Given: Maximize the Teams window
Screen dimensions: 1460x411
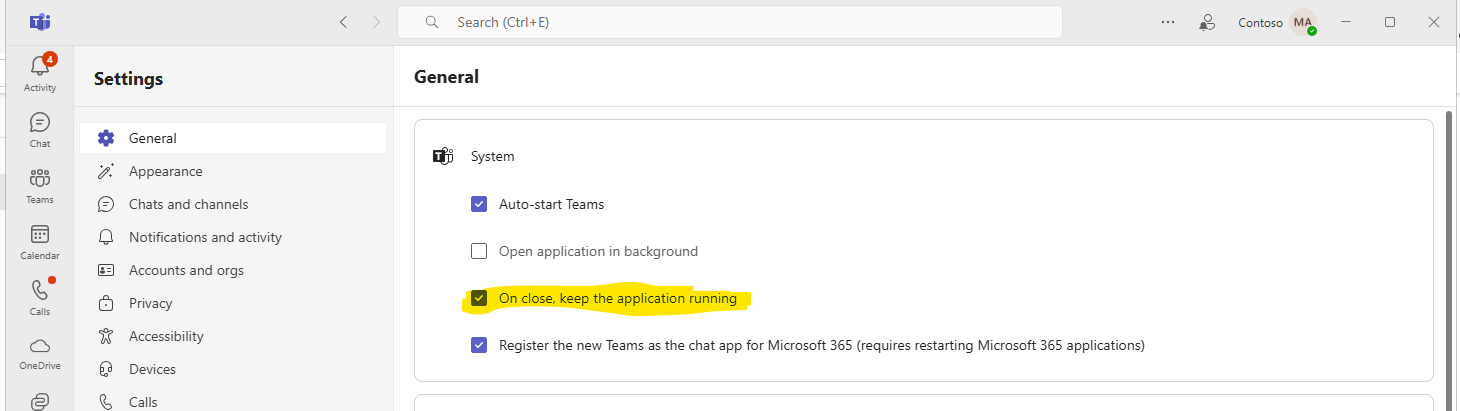Looking at the screenshot, I should tap(1390, 22).
